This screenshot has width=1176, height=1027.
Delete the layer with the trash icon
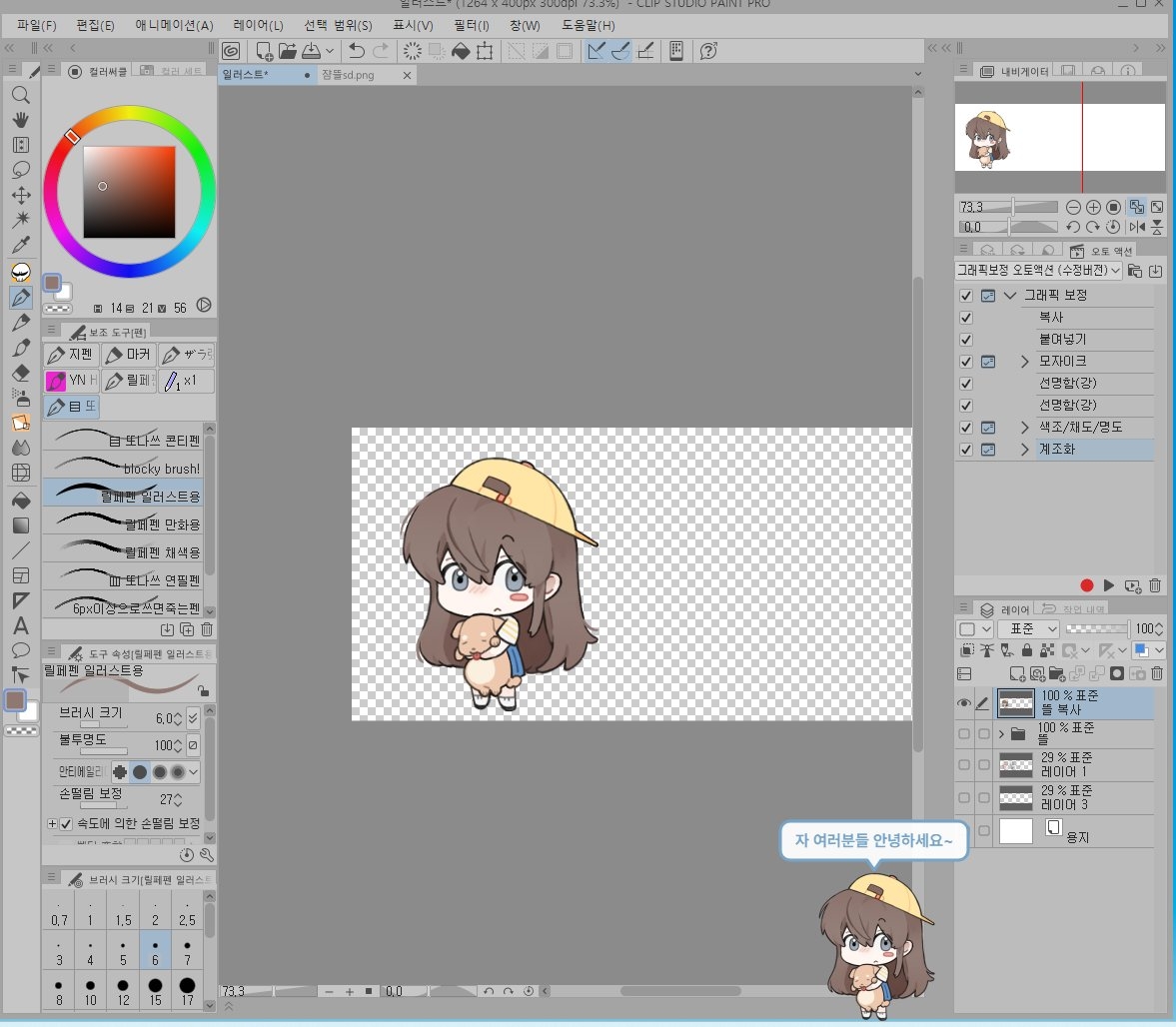tap(1157, 675)
